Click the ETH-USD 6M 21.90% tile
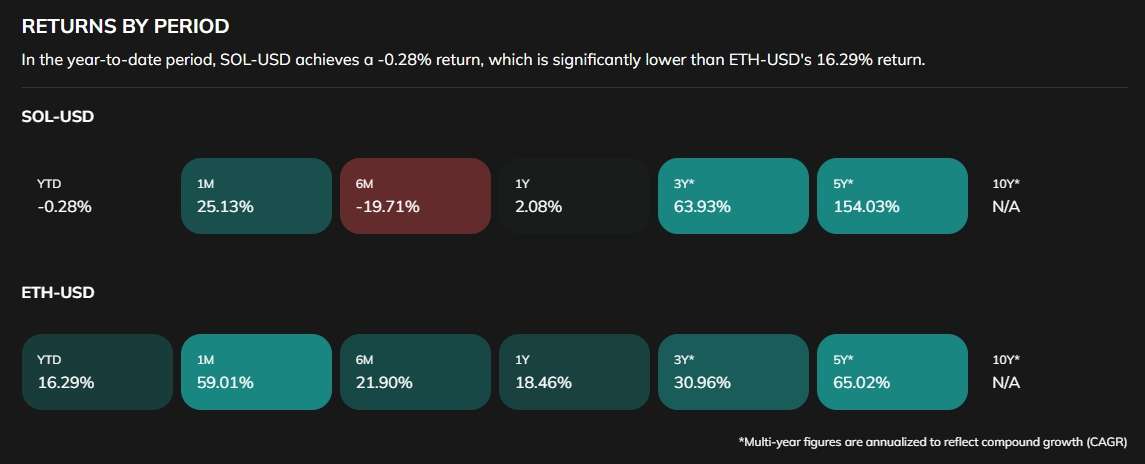Image resolution: width=1145 pixels, height=464 pixels. pos(415,372)
